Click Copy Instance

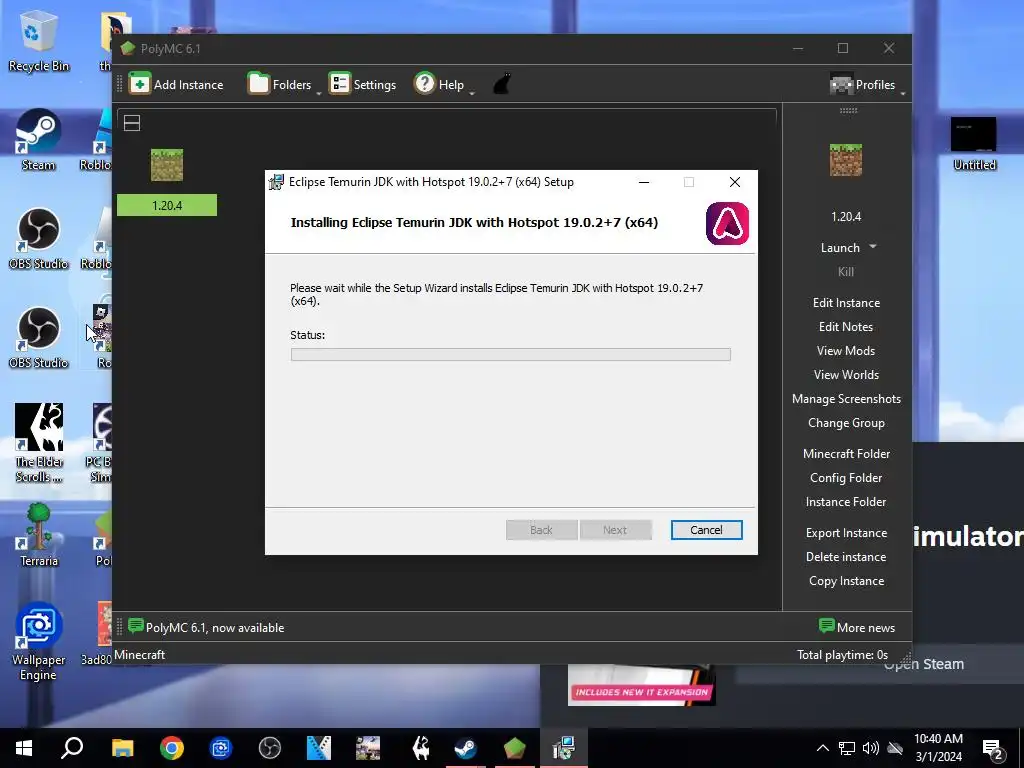(846, 581)
